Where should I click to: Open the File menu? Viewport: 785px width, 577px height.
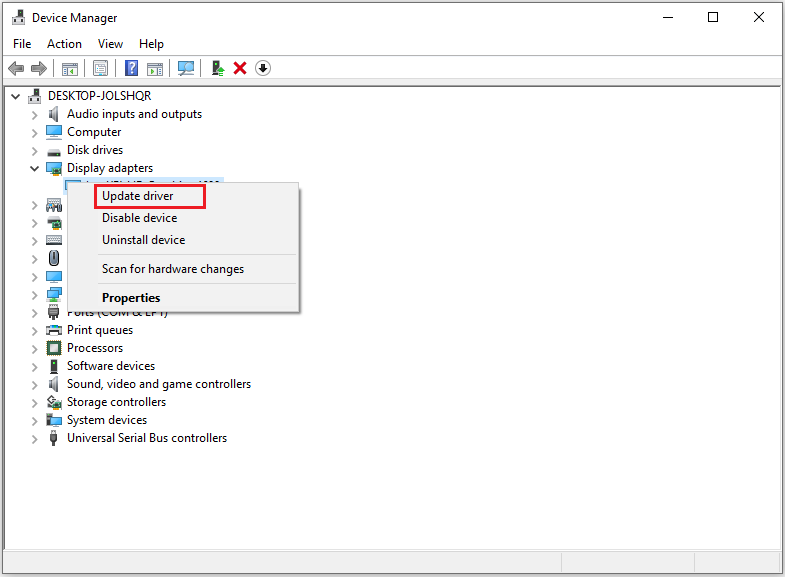coord(22,44)
